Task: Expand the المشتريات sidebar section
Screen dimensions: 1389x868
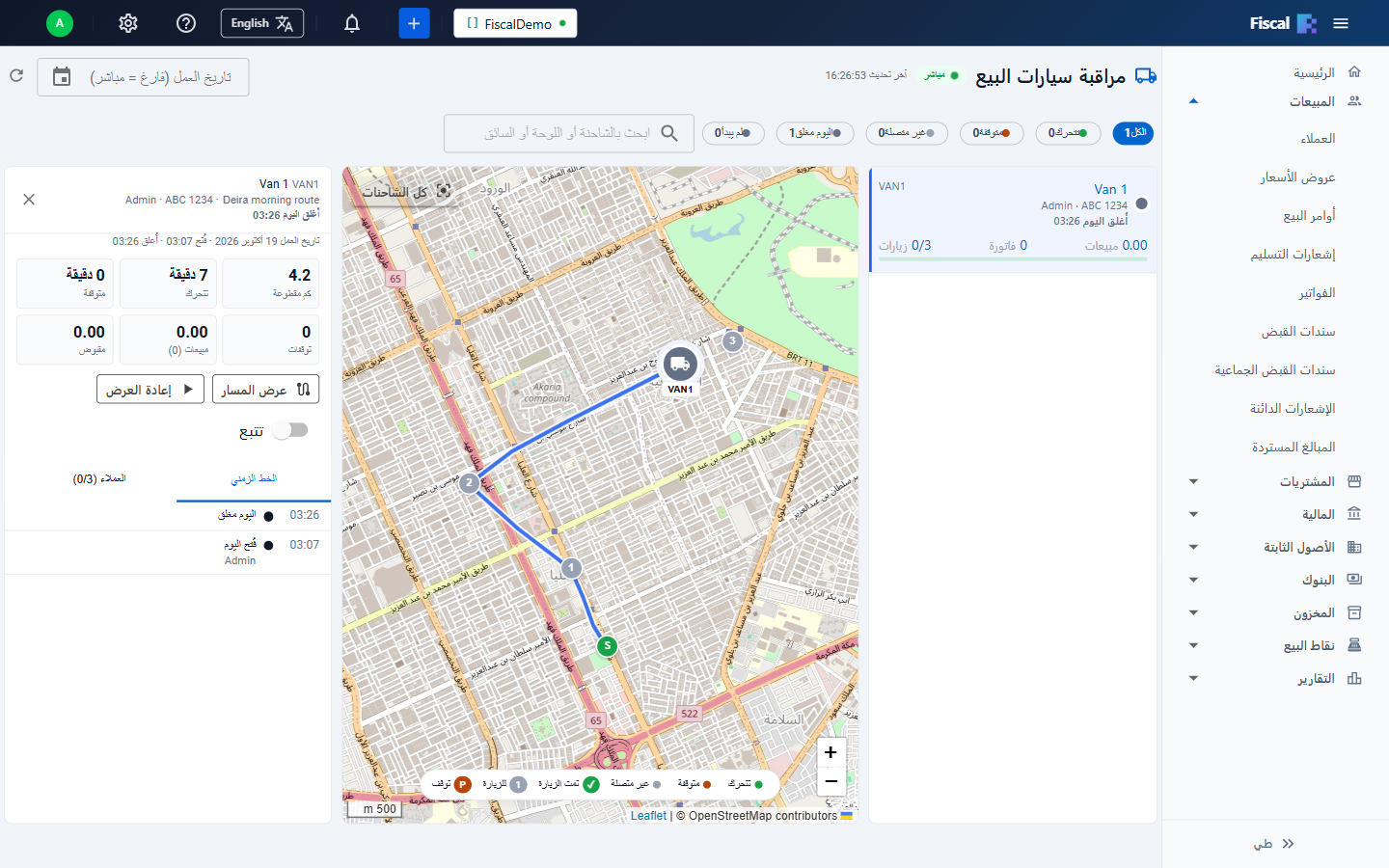Action: coord(1275,481)
